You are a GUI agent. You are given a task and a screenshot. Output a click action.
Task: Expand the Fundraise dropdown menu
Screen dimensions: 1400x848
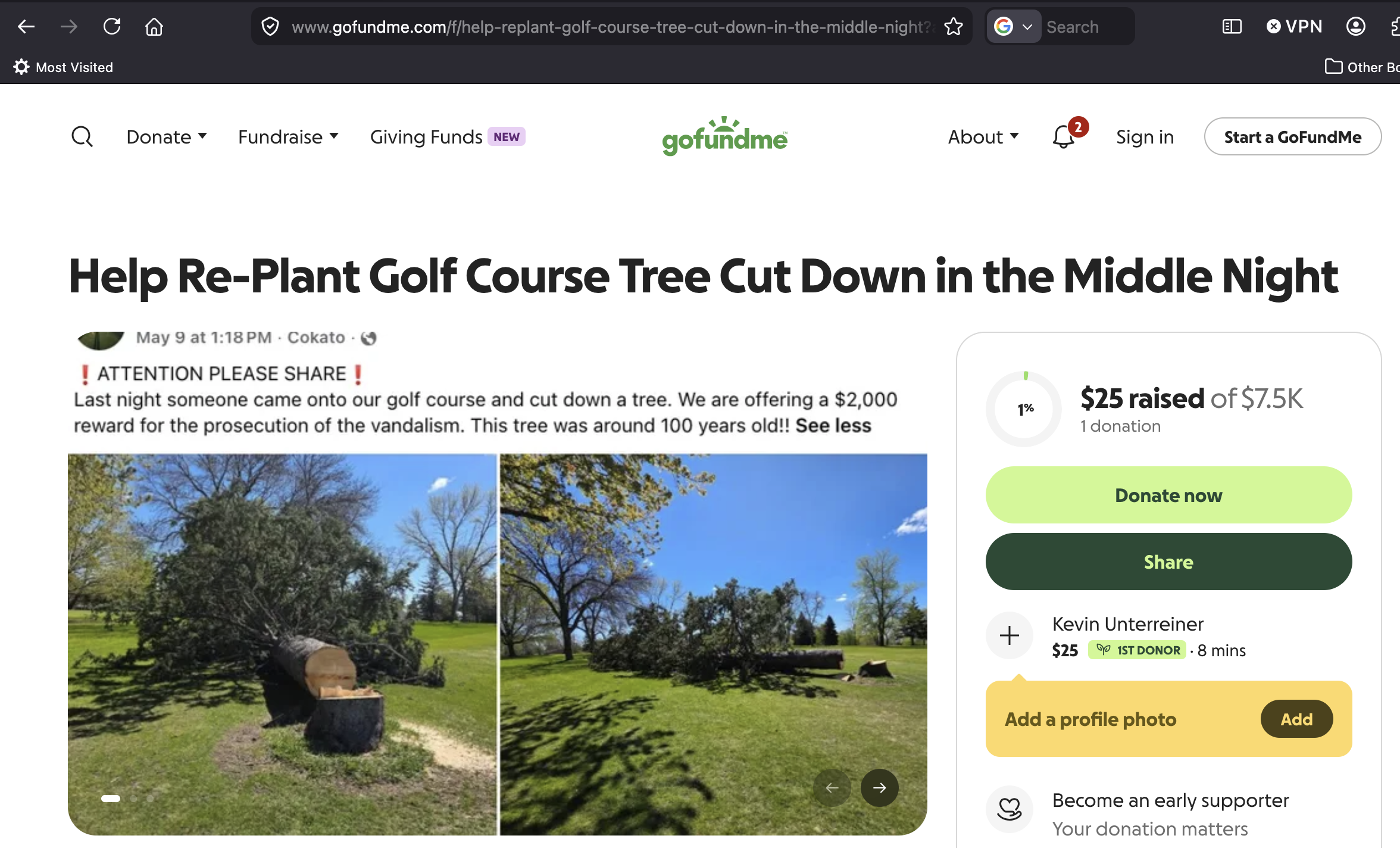point(289,137)
